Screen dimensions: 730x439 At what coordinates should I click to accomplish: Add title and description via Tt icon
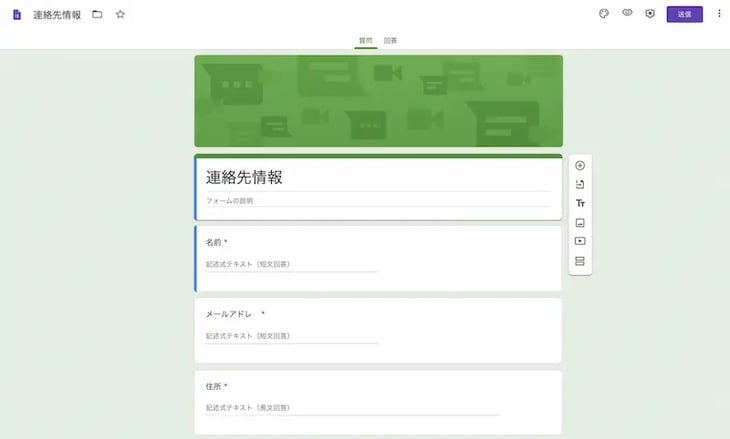point(580,203)
